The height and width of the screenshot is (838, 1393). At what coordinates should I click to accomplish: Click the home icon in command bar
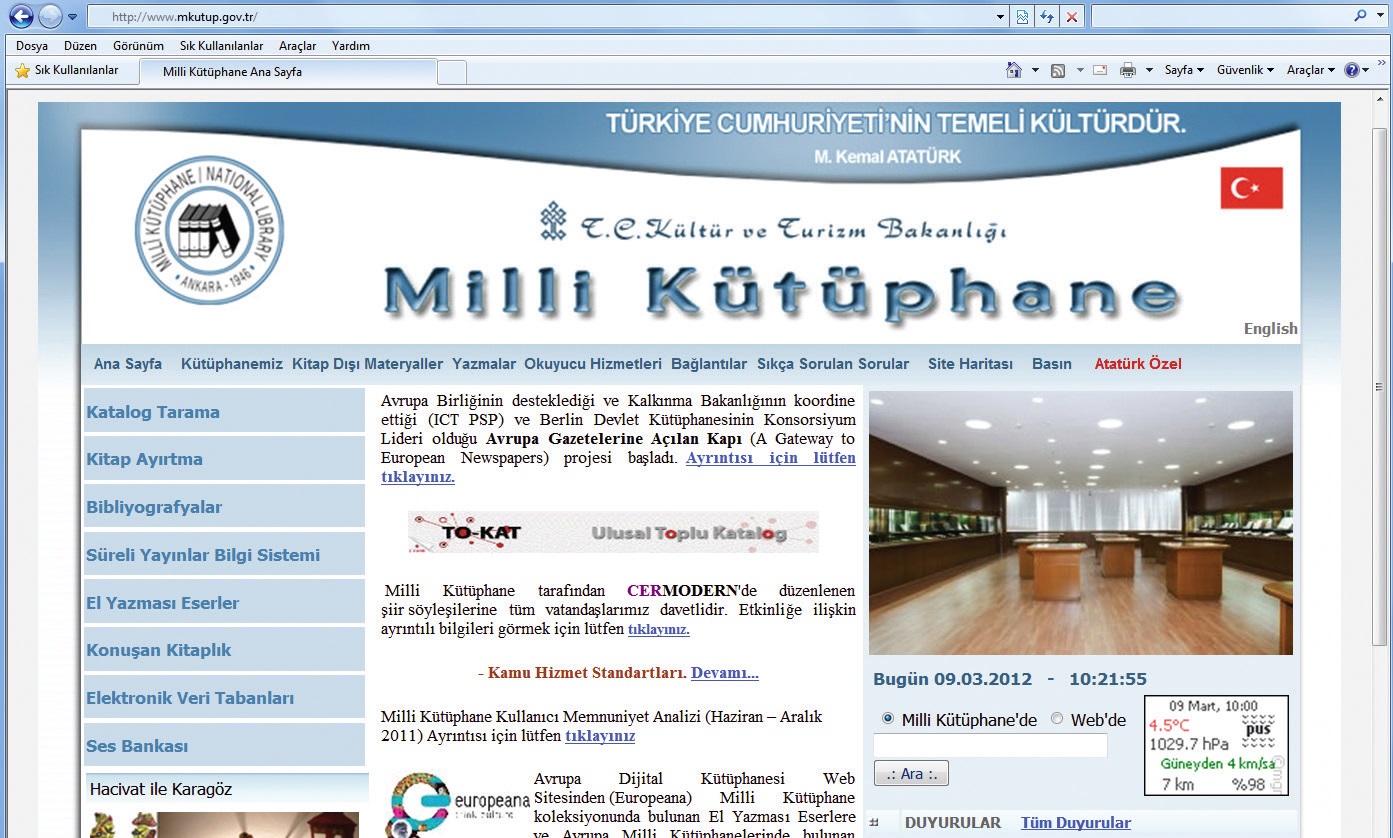pyautogui.click(x=1014, y=70)
